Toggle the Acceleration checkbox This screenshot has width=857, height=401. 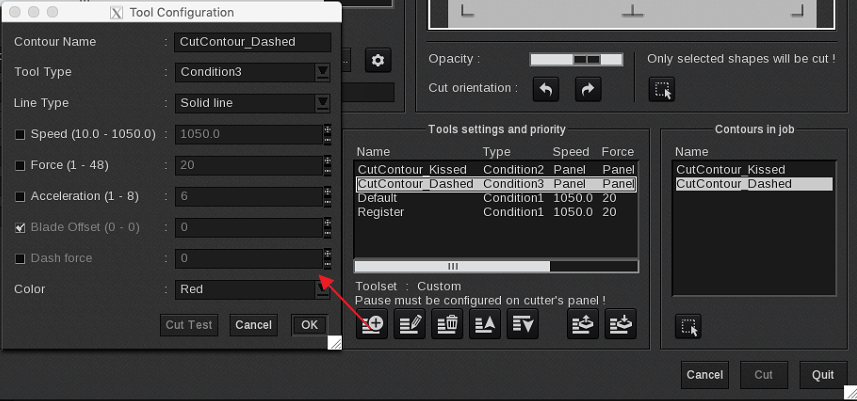pos(20,197)
